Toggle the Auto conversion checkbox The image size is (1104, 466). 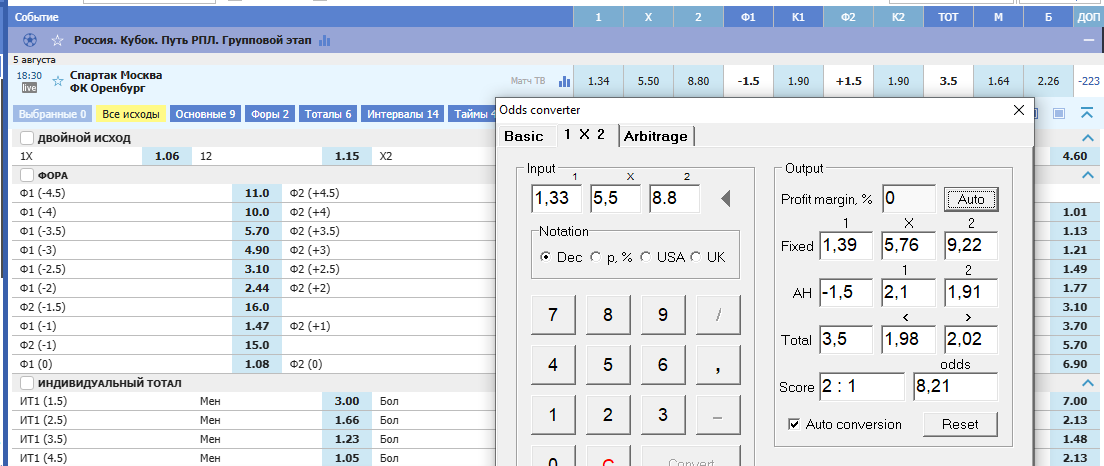pos(794,424)
